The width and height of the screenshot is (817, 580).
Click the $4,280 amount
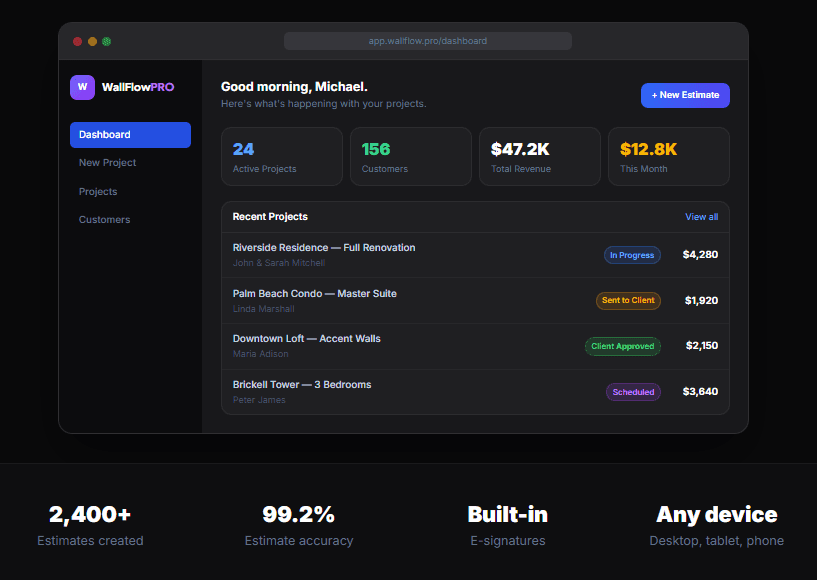click(x=700, y=255)
